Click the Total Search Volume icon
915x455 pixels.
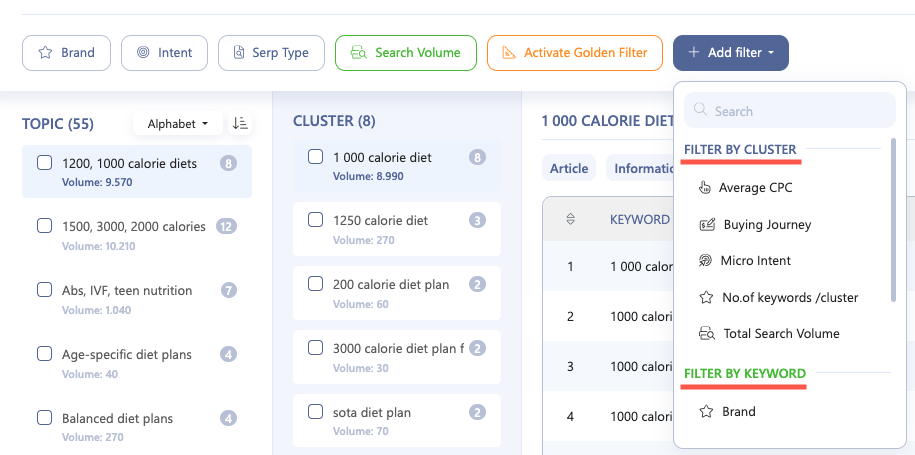pos(706,334)
